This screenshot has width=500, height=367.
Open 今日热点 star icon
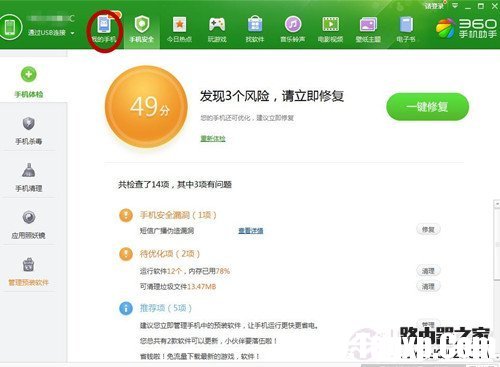(179, 24)
